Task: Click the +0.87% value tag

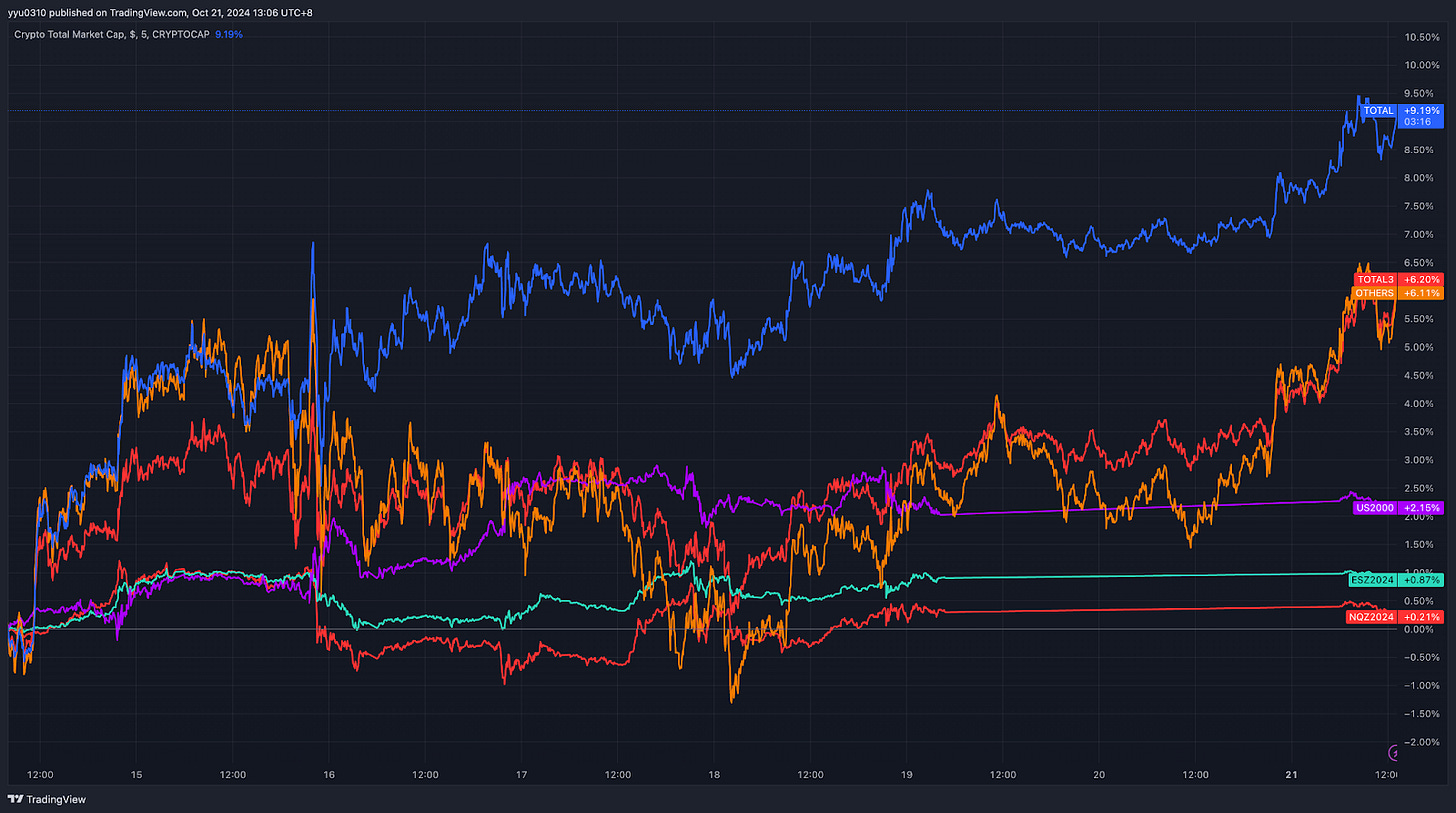Action: point(1422,579)
